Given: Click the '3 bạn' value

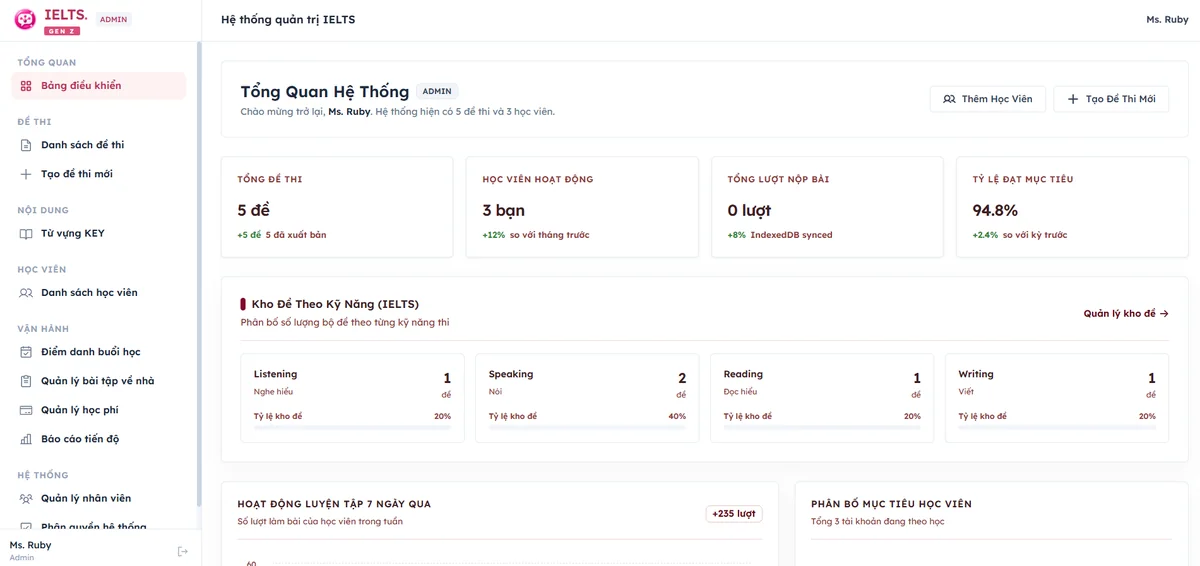Looking at the screenshot, I should coord(504,211).
